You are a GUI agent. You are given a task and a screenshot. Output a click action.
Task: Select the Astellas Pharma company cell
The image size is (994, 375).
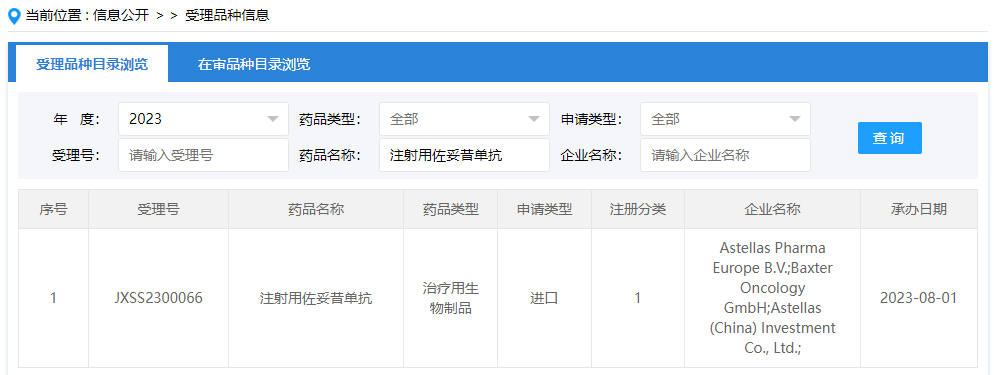click(772, 298)
